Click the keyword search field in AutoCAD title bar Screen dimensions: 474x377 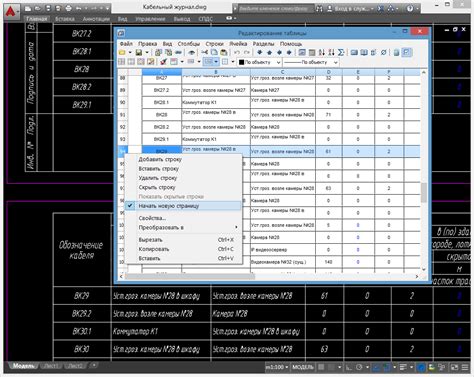tap(275, 9)
